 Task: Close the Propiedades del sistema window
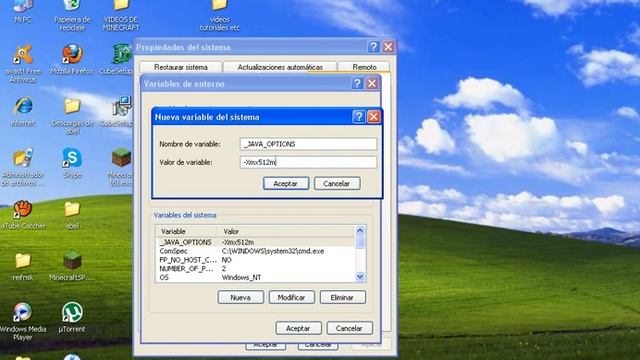click(x=388, y=47)
